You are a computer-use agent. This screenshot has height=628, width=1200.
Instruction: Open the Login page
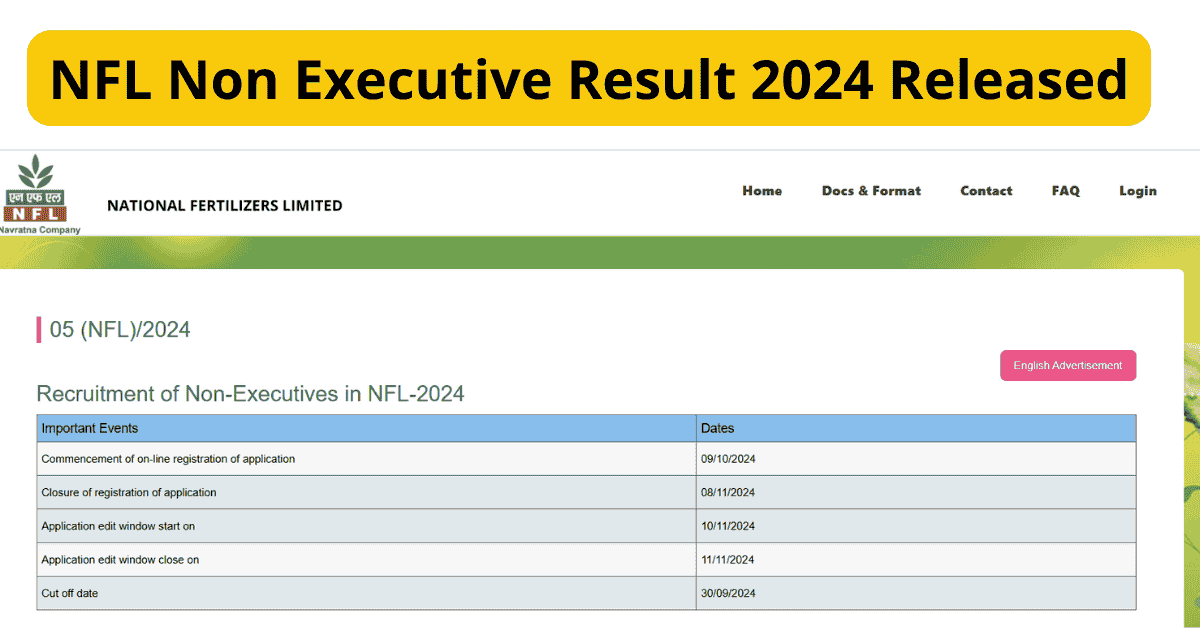click(1138, 191)
